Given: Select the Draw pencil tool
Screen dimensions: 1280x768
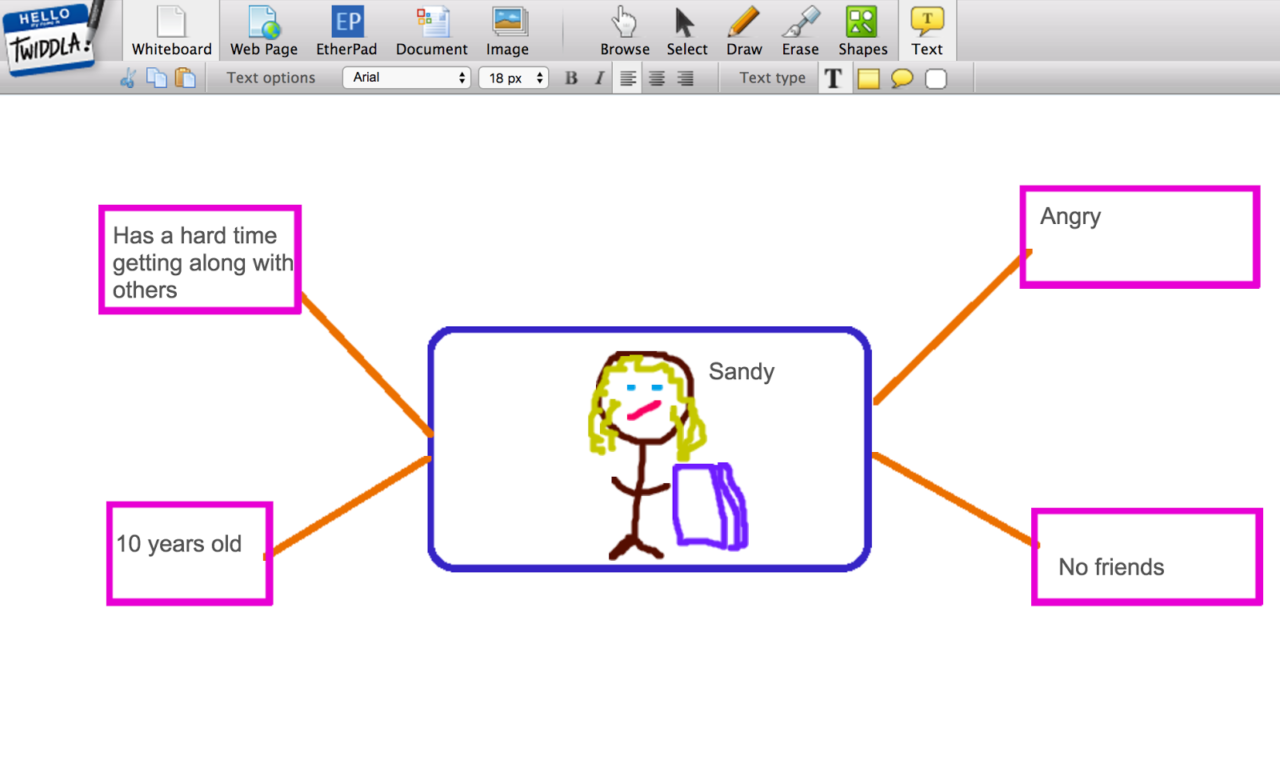Looking at the screenshot, I should click(744, 31).
